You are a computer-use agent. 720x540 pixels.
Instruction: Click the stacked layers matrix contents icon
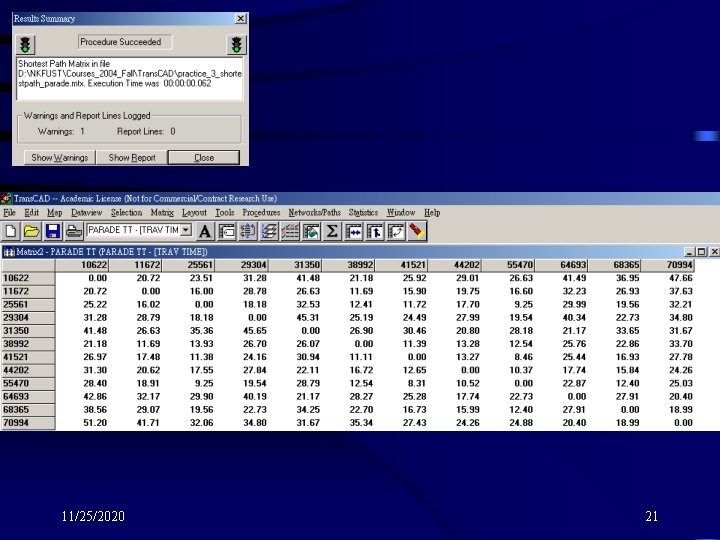tap(269, 231)
